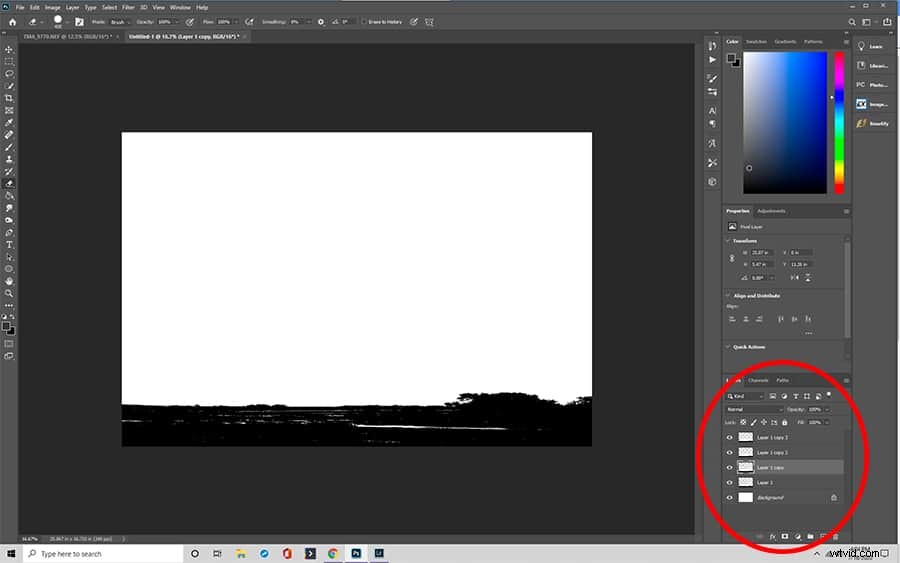Hide Layer 1 copy 2 visibility eye

tap(730, 452)
